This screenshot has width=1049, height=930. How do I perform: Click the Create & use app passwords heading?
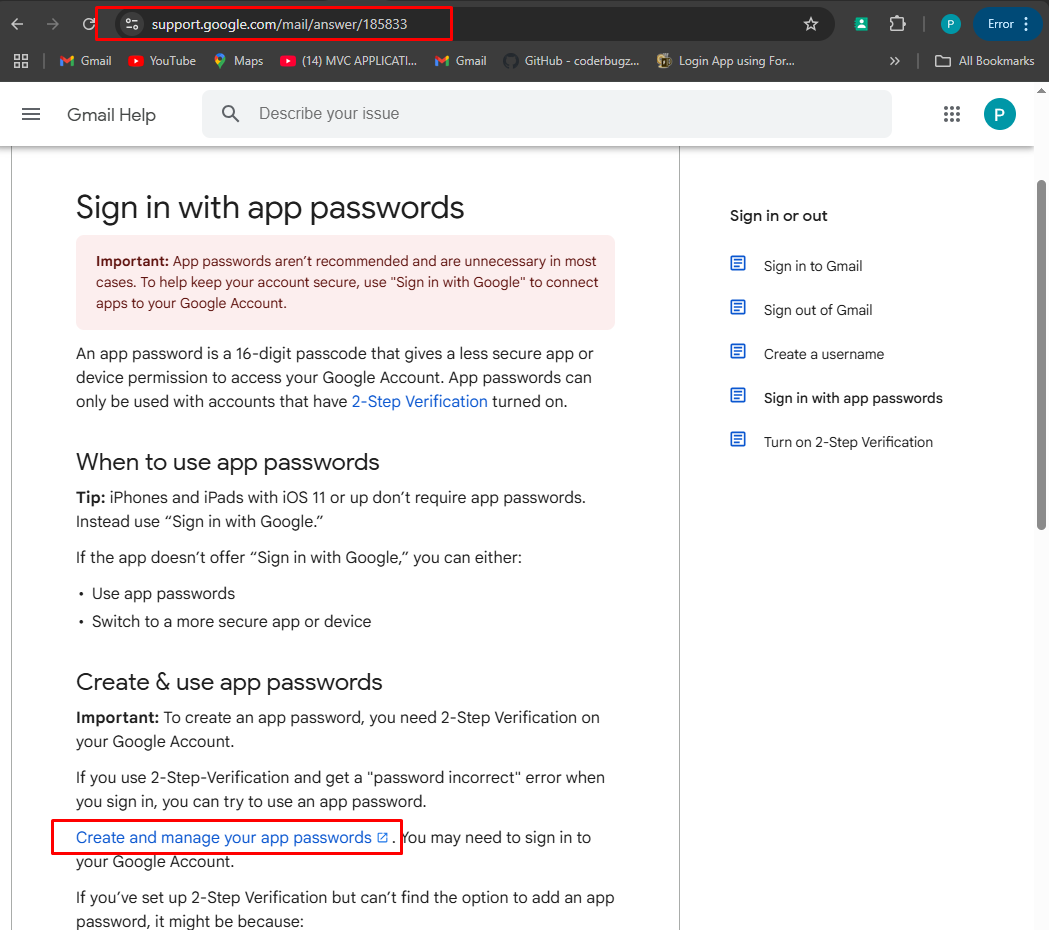pos(229,682)
